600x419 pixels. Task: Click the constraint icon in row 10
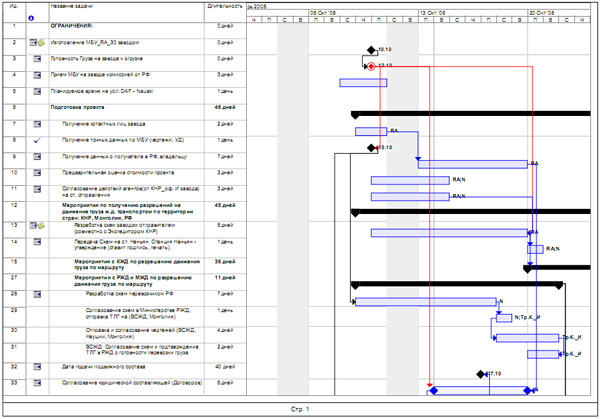pos(36,172)
